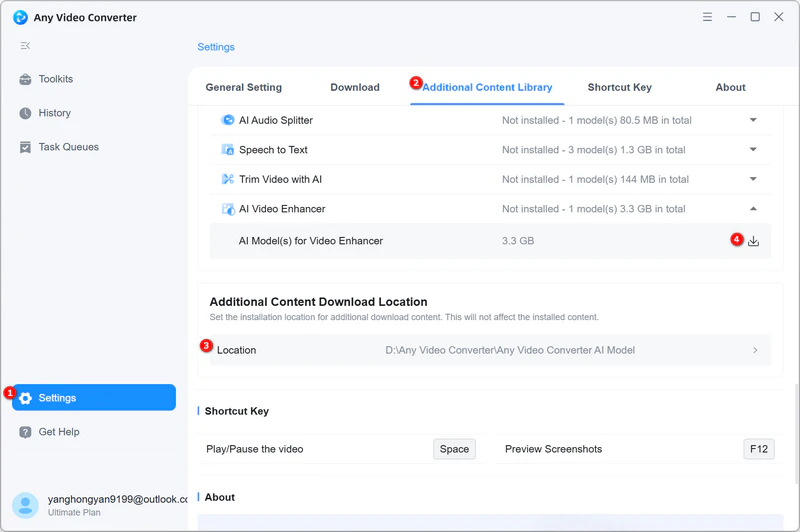Click 'Not installed - 1 model(s) 144 MB' status
This screenshot has width=800, height=532.
[x=595, y=179]
